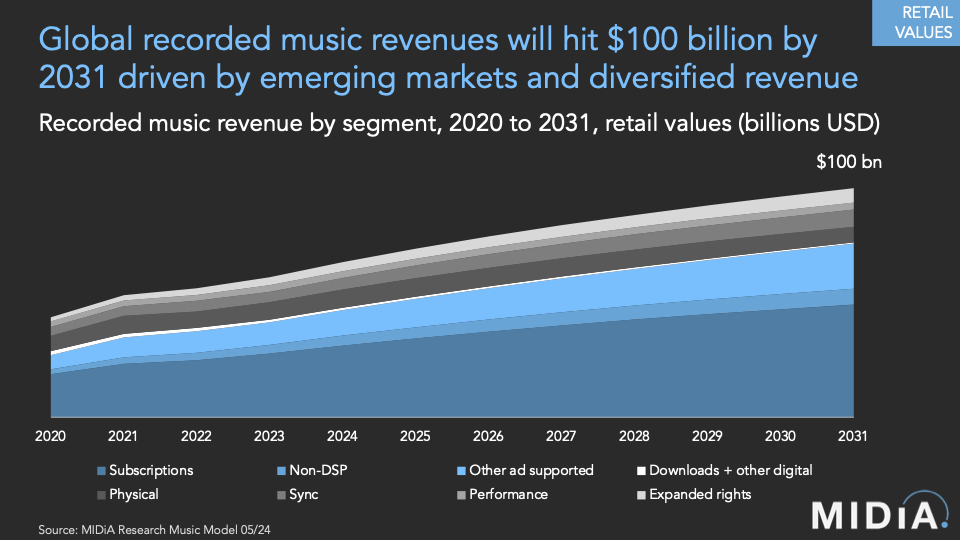The image size is (960, 540).
Task: Click the 2031 x-axis label
Action: click(852, 436)
